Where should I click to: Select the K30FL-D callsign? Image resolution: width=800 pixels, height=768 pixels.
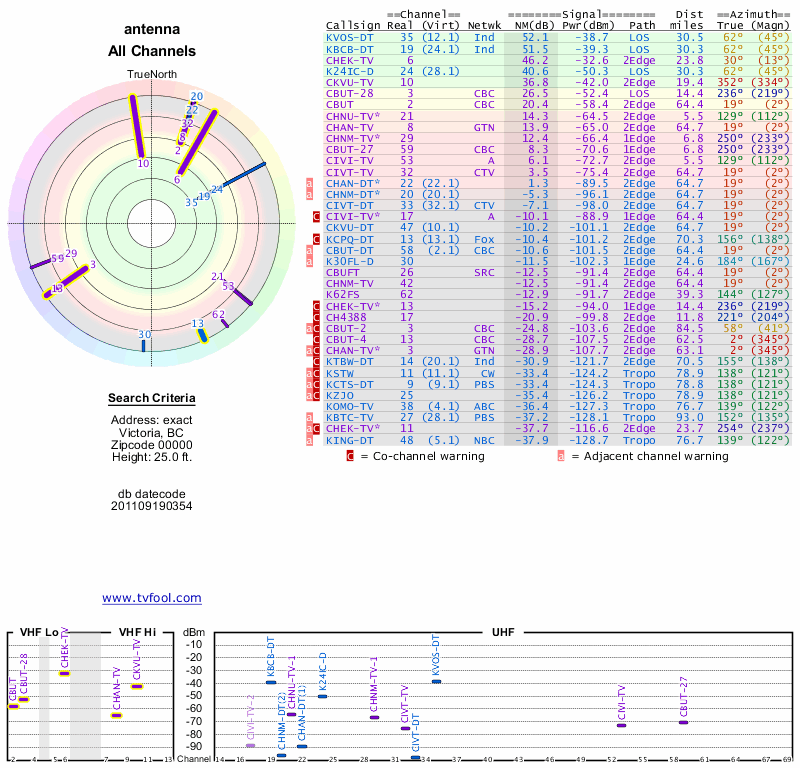pos(350,261)
